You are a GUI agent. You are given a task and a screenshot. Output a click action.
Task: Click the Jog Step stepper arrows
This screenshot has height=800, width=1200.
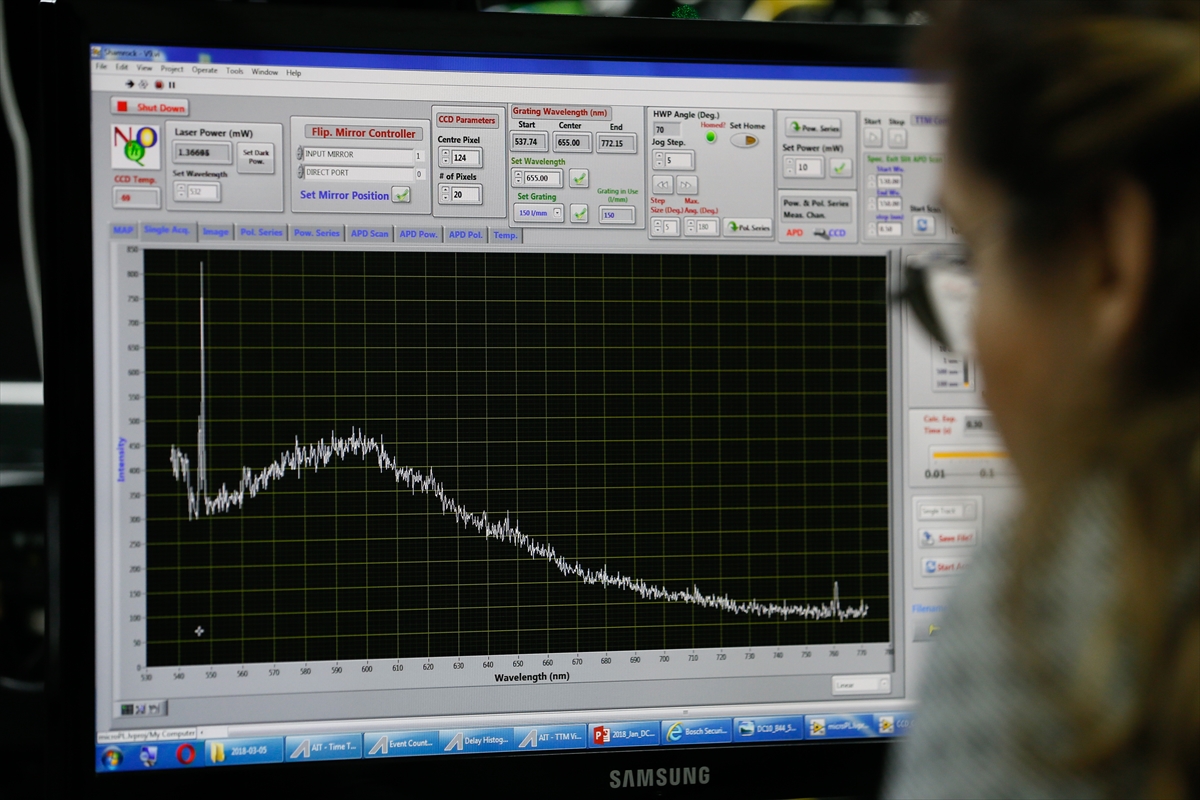click(x=658, y=160)
